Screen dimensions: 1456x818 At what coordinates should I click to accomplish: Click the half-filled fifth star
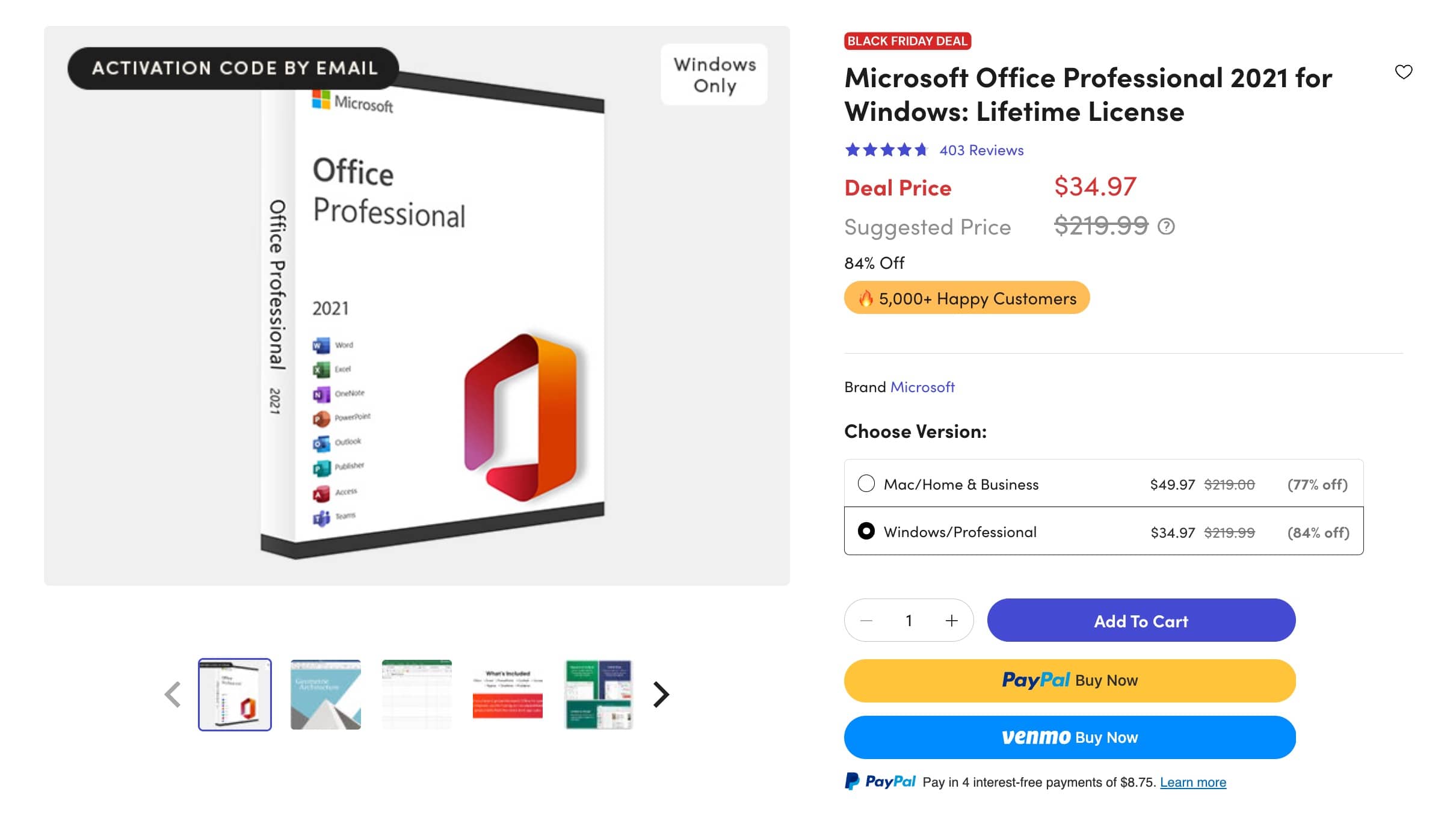click(921, 150)
